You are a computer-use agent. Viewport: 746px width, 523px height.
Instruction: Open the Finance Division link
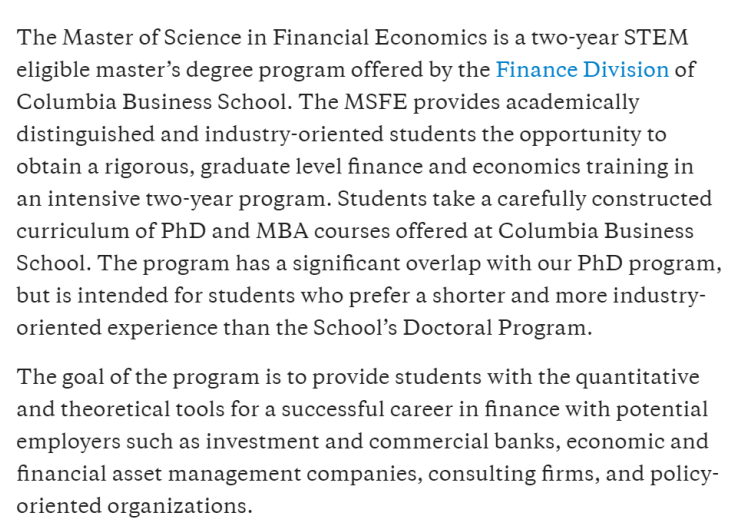point(582,70)
